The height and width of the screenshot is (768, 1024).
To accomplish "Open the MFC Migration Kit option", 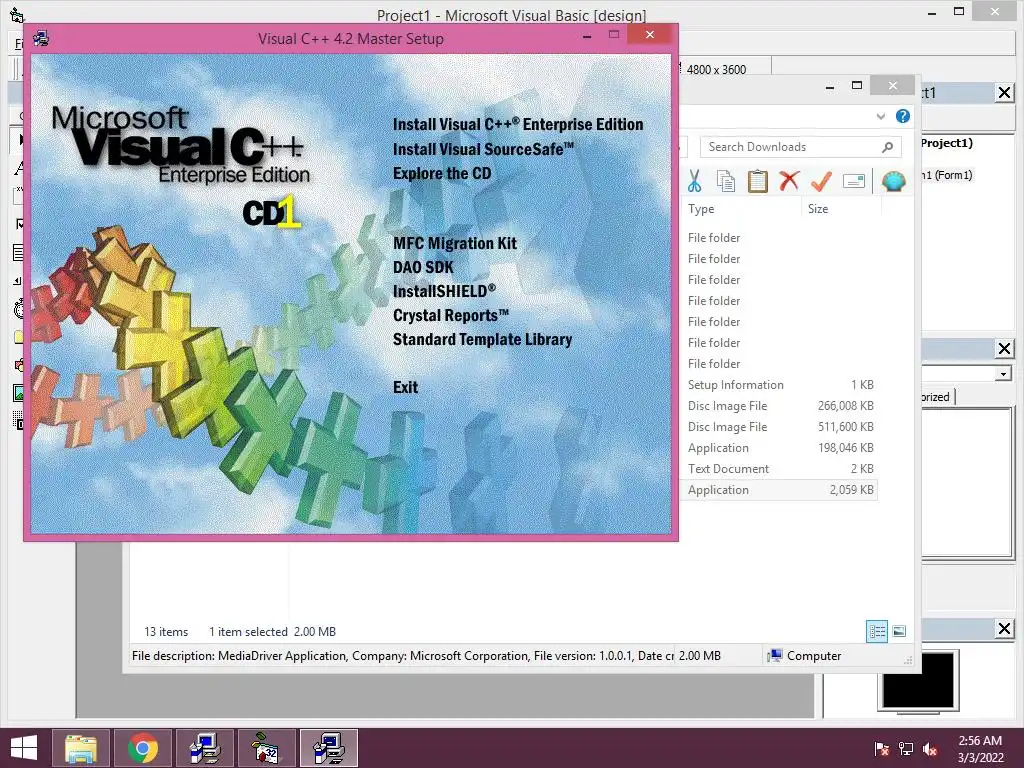I will (x=455, y=243).
